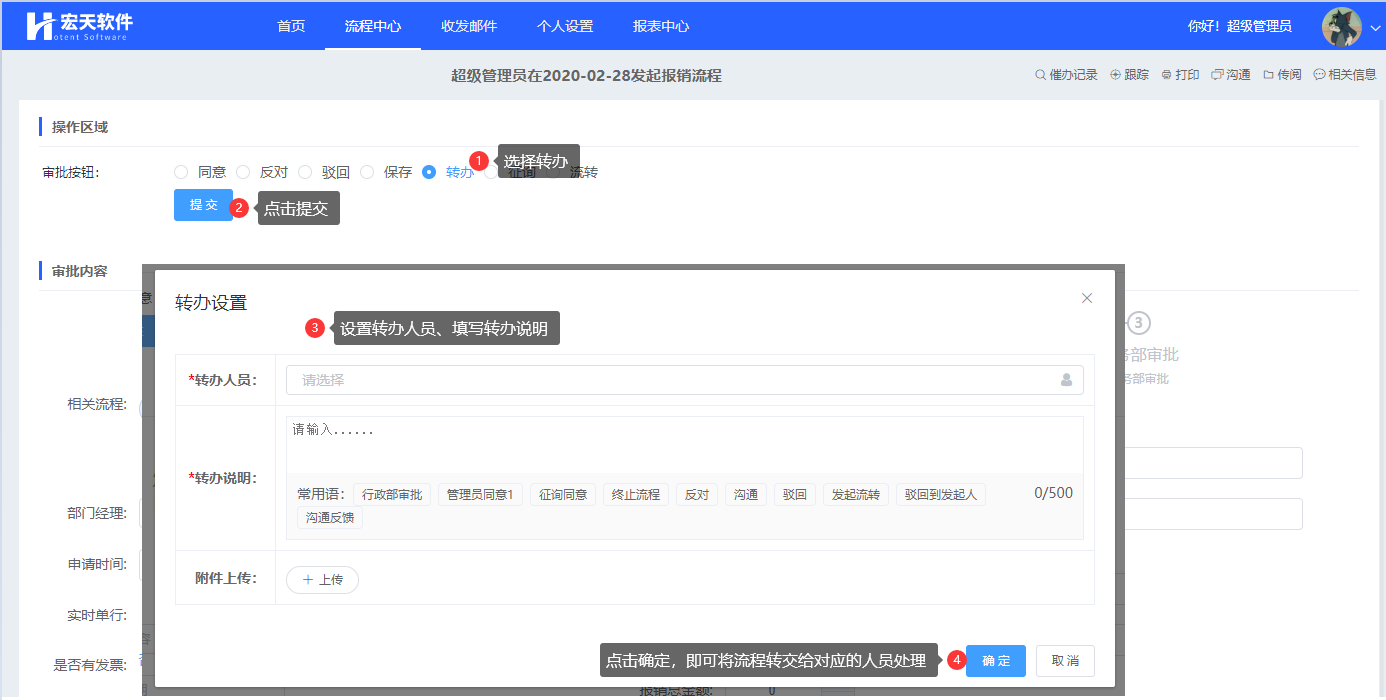
Task: Click into the 转办说明 text area
Action: 684,444
